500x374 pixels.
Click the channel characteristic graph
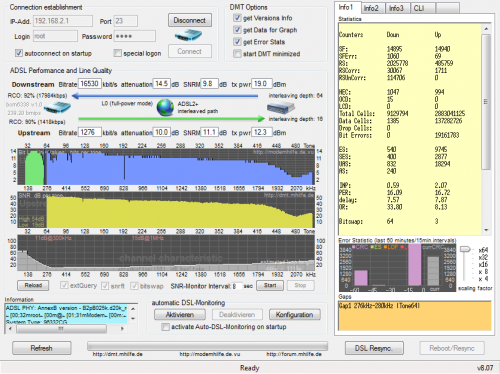tap(166, 253)
